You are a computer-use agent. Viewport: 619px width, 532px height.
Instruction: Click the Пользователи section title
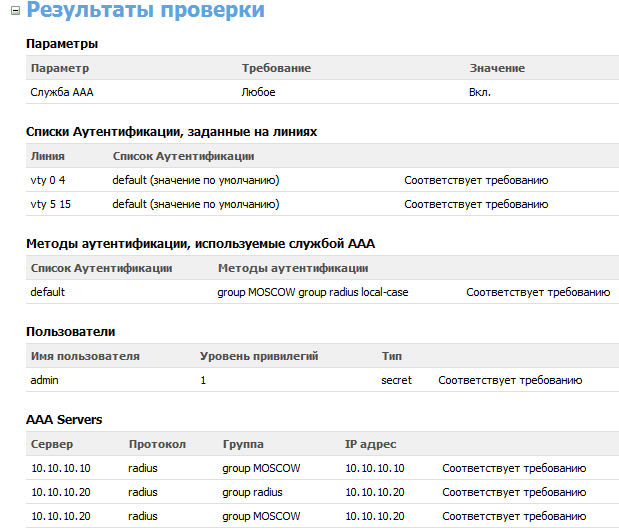tap(69, 331)
